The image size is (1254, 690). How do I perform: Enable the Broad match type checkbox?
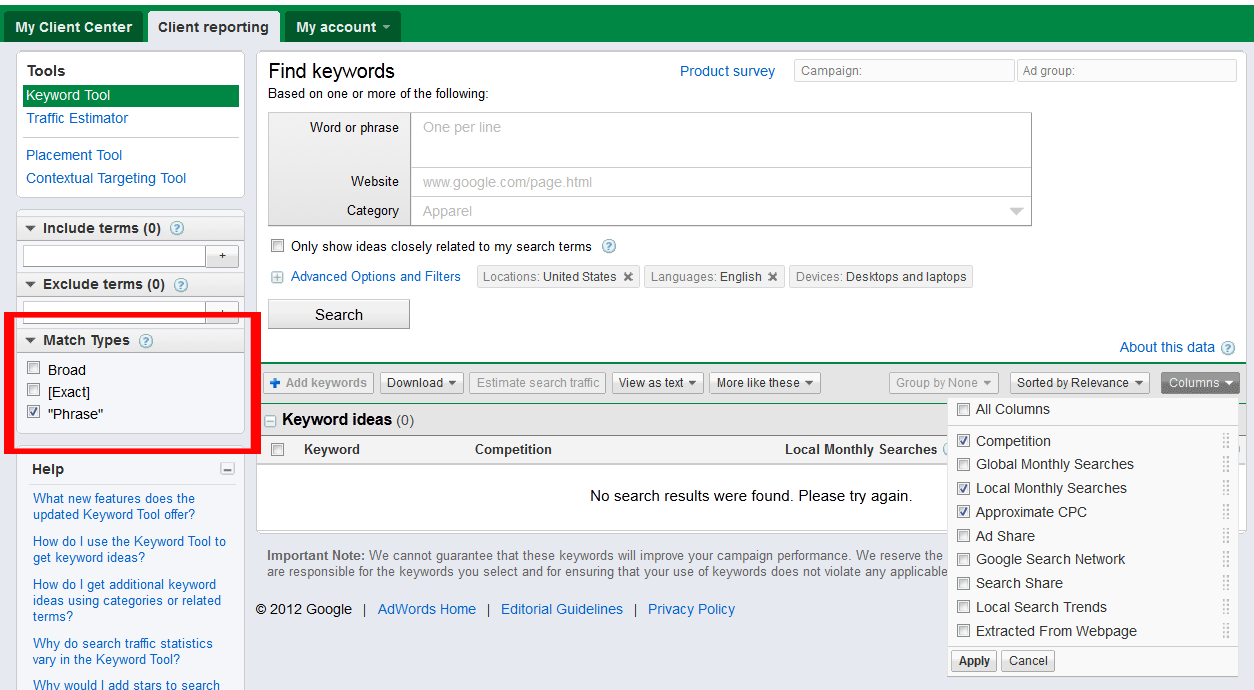point(34,368)
